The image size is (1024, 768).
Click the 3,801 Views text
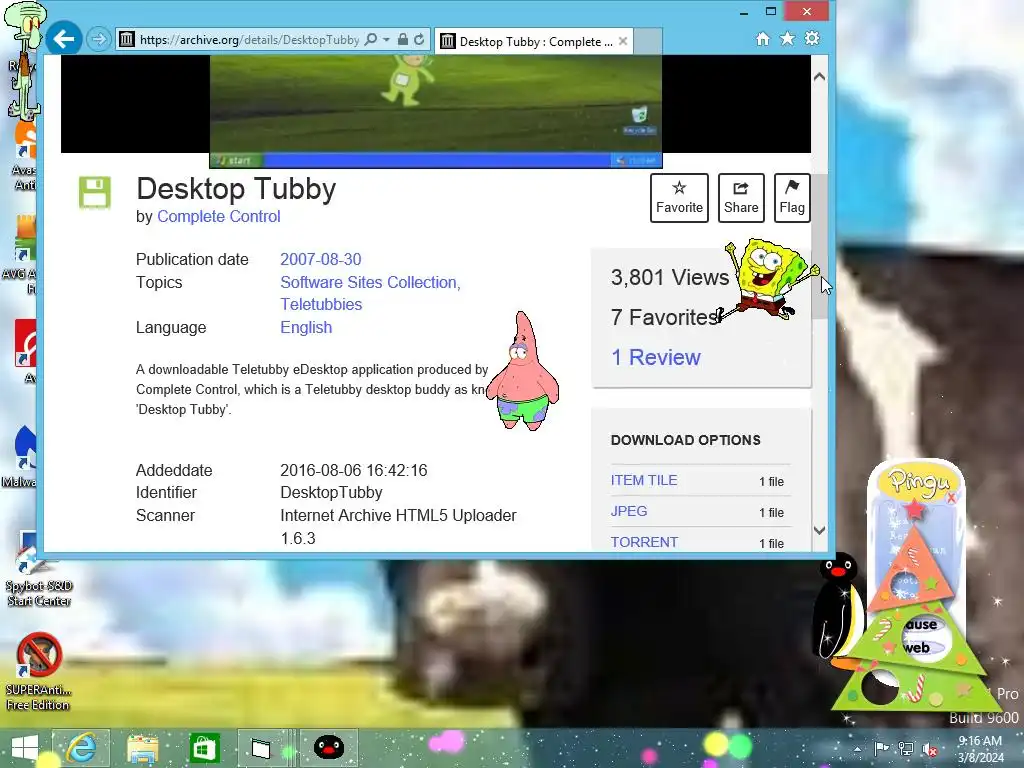pyautogui.click(x=669, y=278)
